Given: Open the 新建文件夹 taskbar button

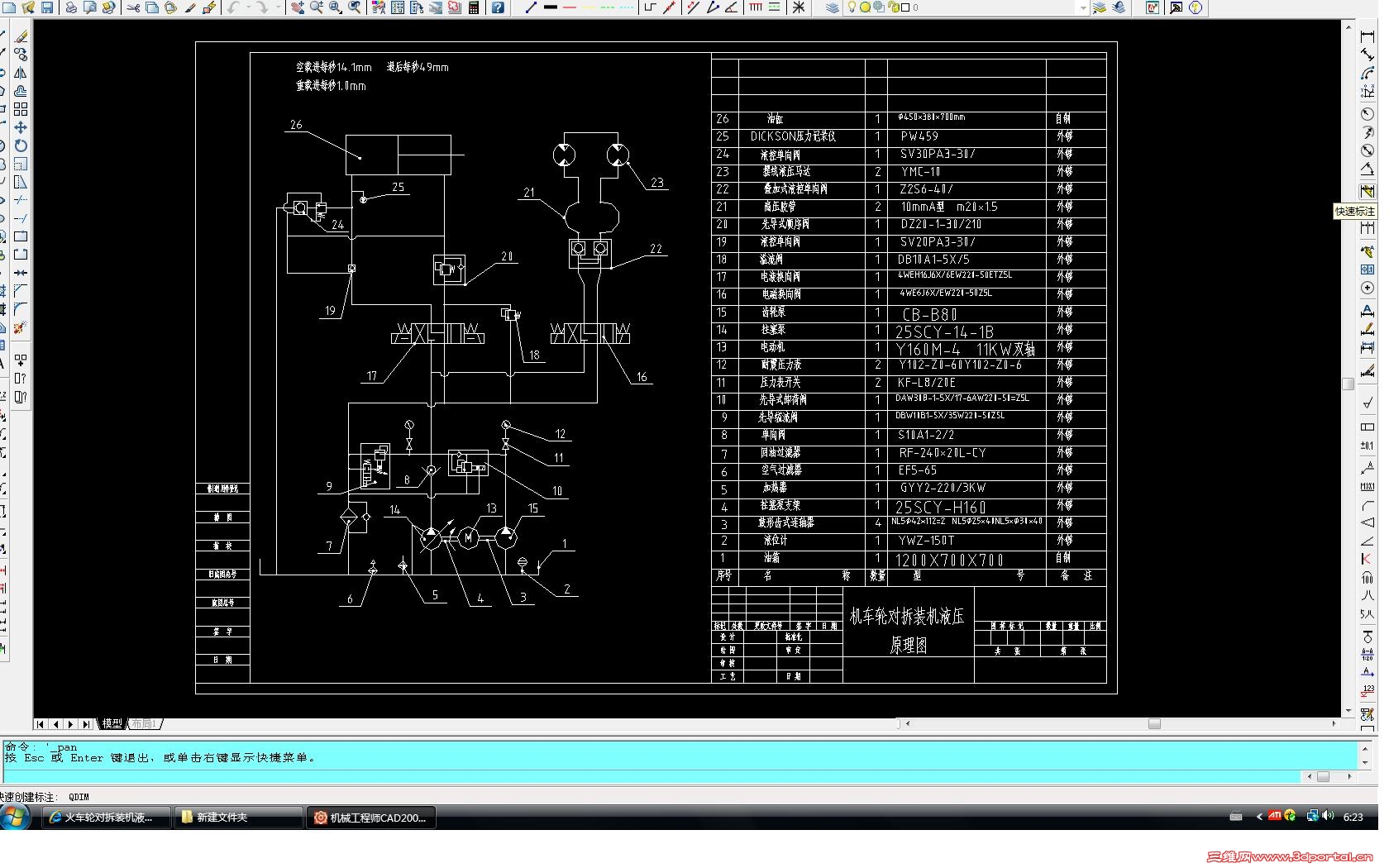Looking at the screenshot, I should click(x=239, y=817).
